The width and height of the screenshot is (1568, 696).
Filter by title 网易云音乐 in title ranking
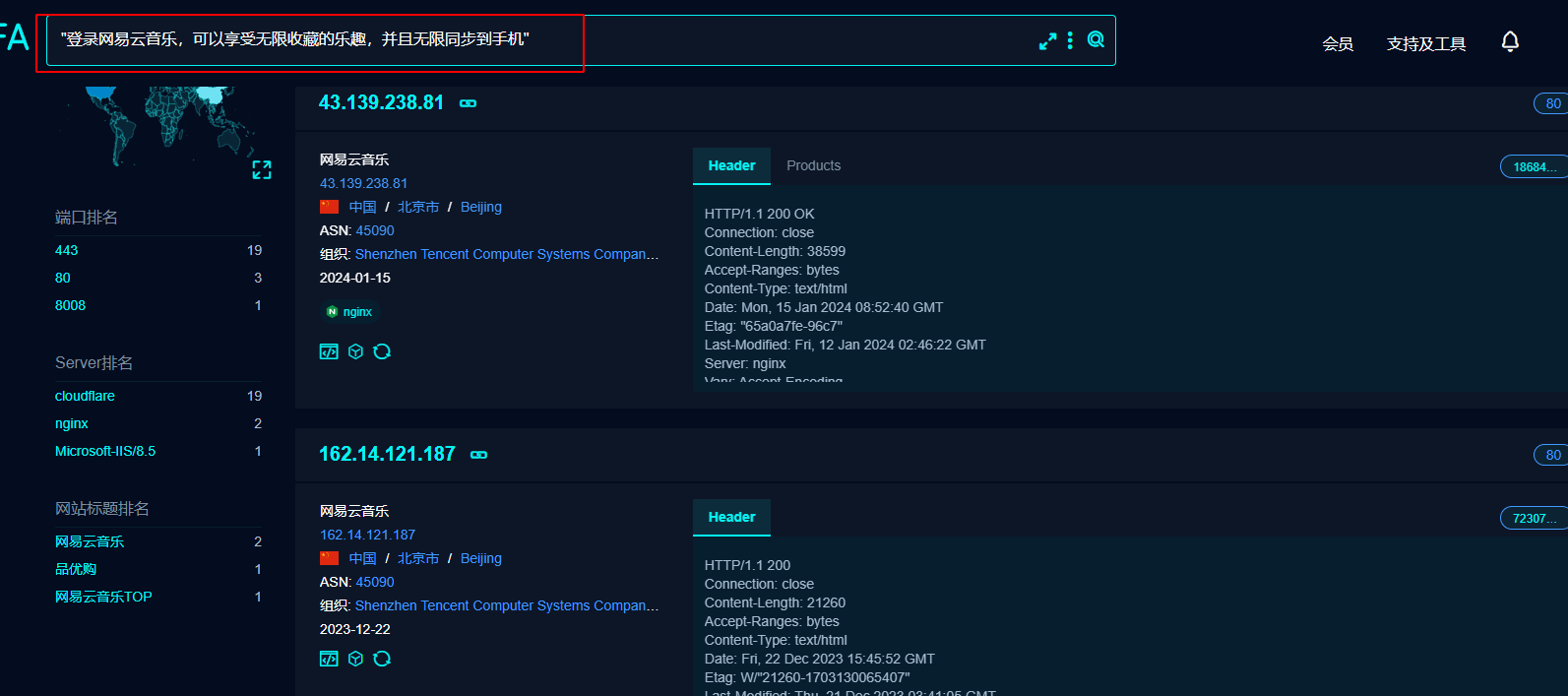tap(90, 541)
